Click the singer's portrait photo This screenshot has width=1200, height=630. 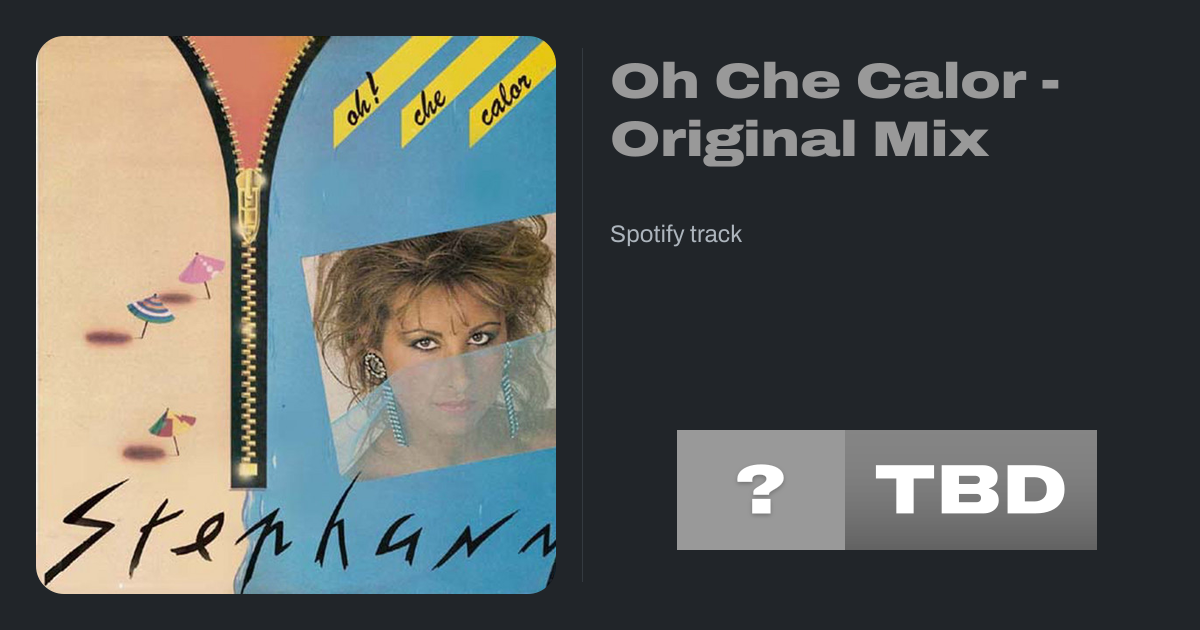coord(430,345)
